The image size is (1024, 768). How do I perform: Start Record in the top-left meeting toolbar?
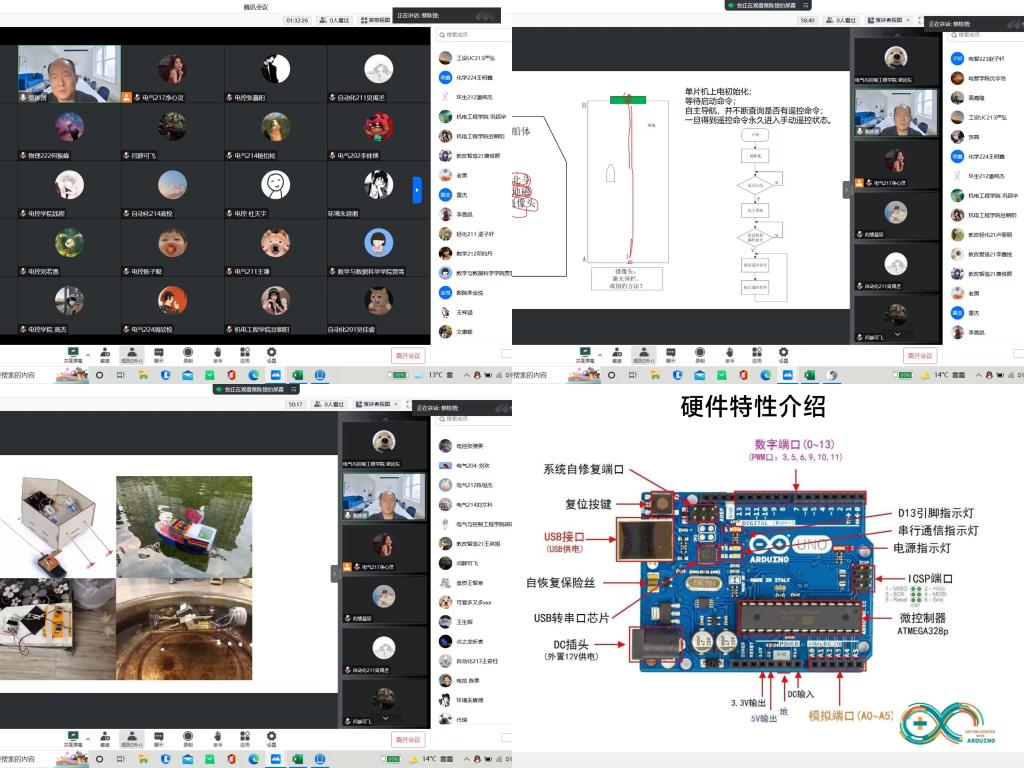click(188, 354)
